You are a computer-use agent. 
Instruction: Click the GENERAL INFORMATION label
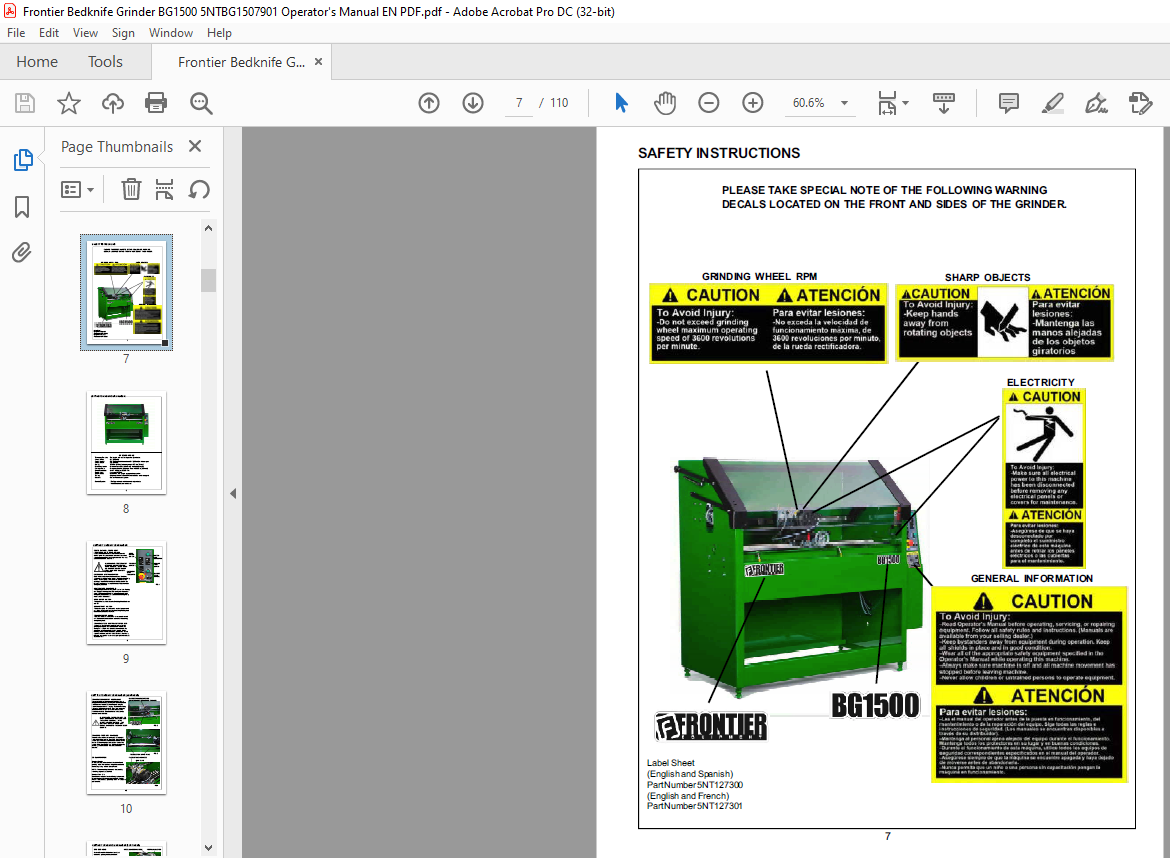[x=1031, y=578]
